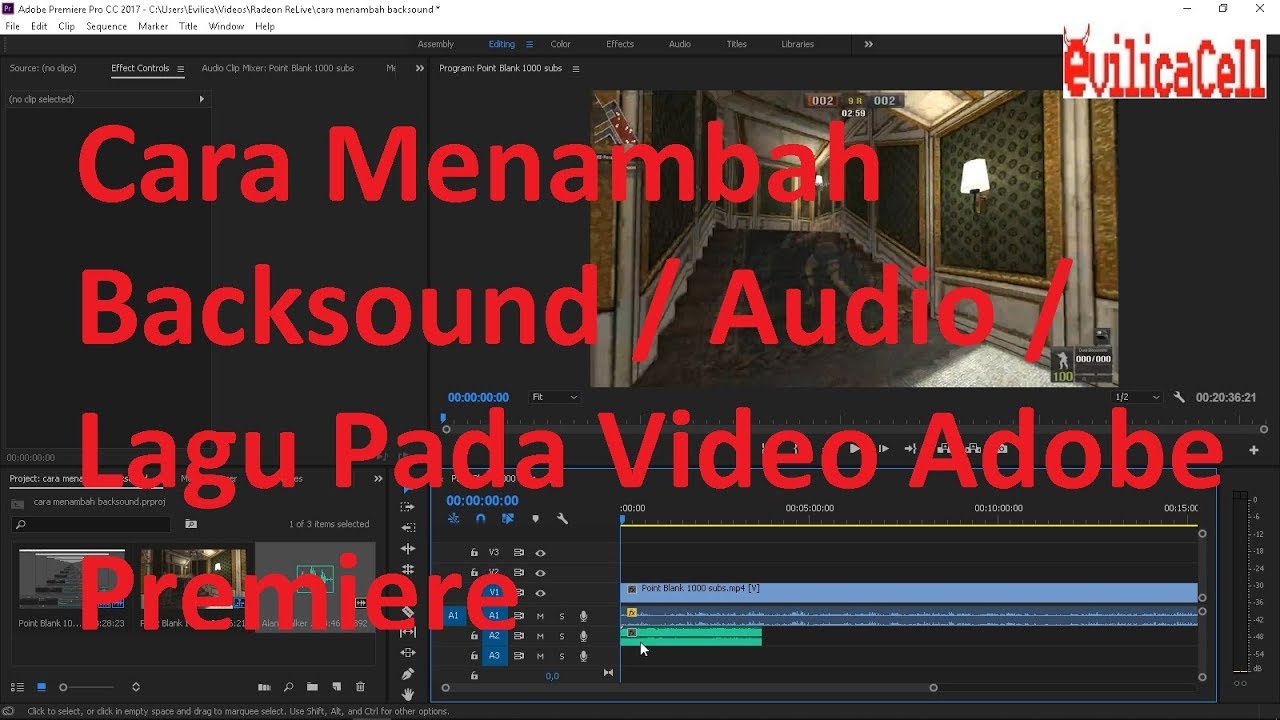Open Program monitor settings wrench

pos(1179,397)
